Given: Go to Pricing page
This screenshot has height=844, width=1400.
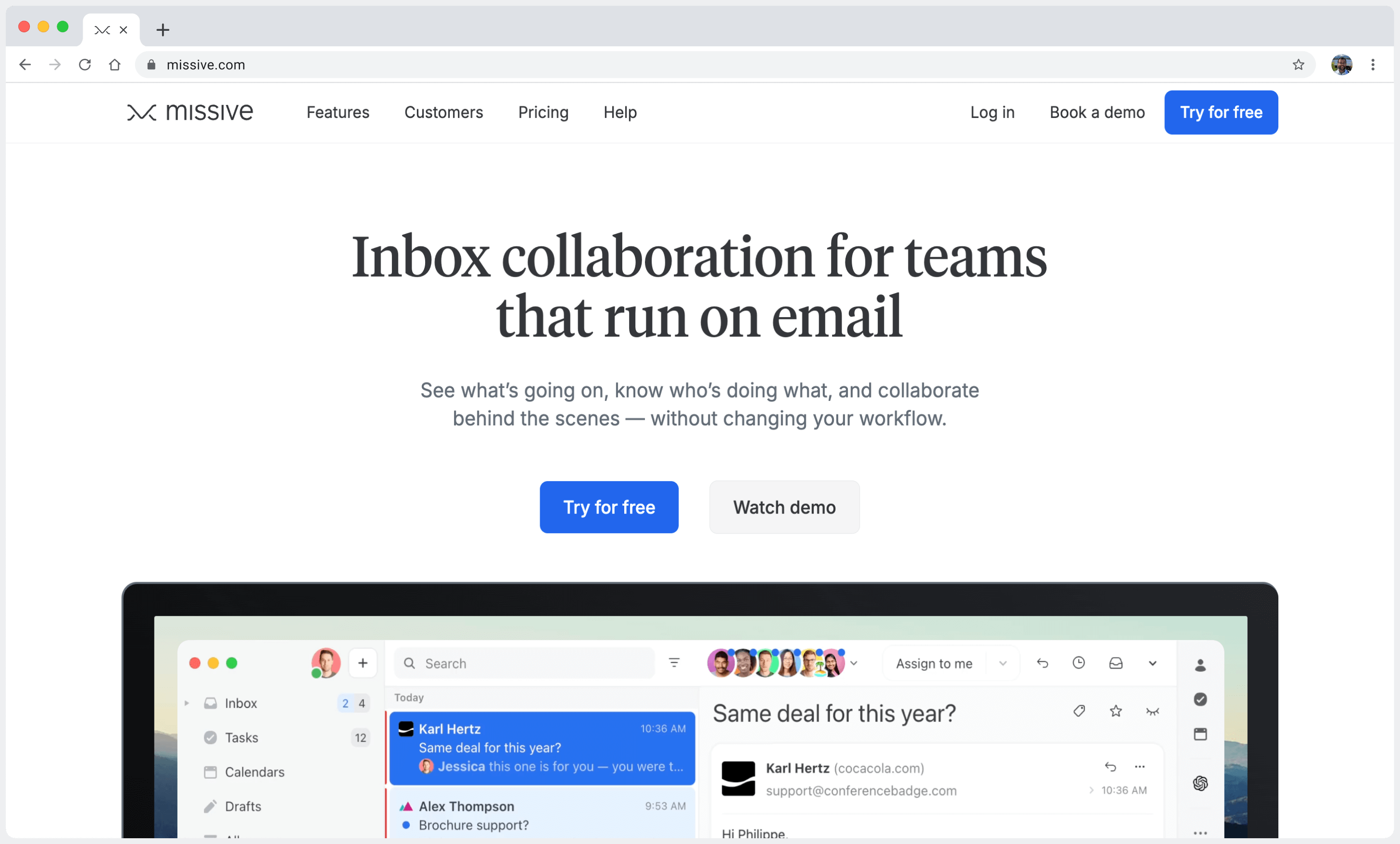Looking at the screenshot, I should pos(542,112).
